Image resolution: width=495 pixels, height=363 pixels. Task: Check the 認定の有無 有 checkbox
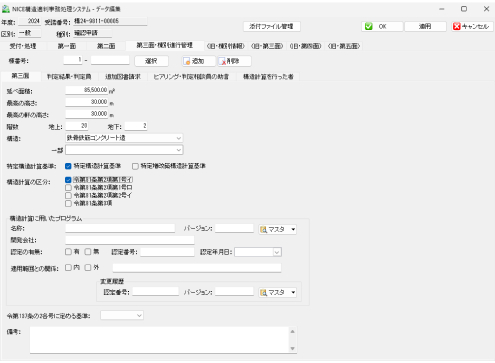(68, 252)
